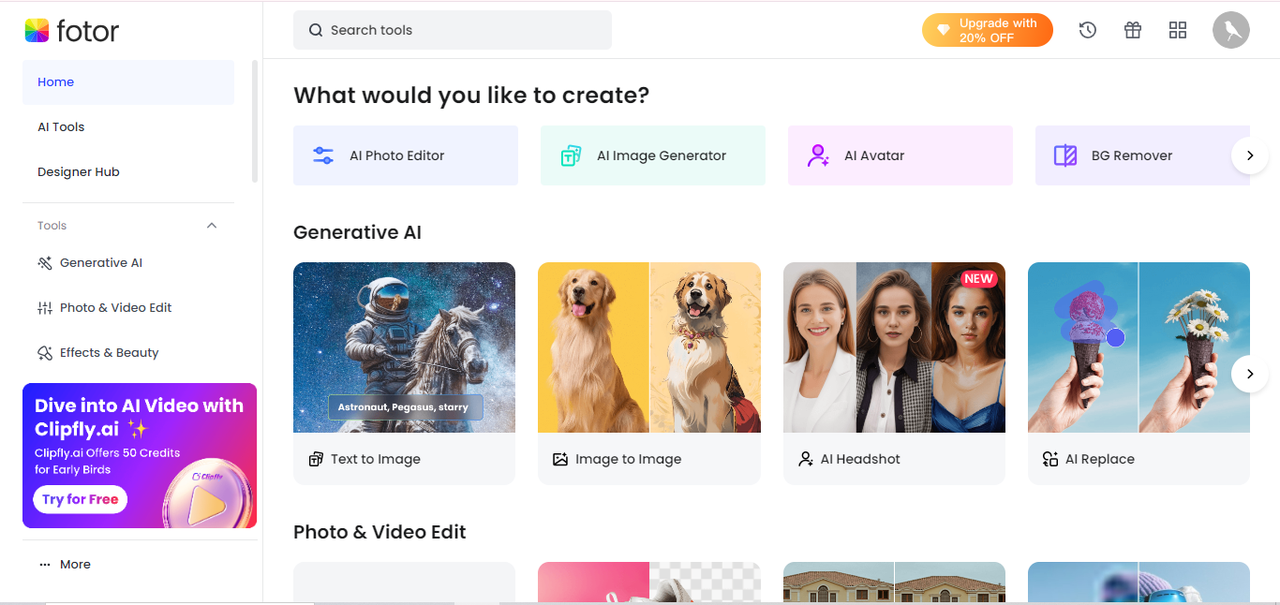Click the sidebar vertical scrollbar
This screenshot has width=1280, height=605.
pyautogui.click(x=255, y=121)
